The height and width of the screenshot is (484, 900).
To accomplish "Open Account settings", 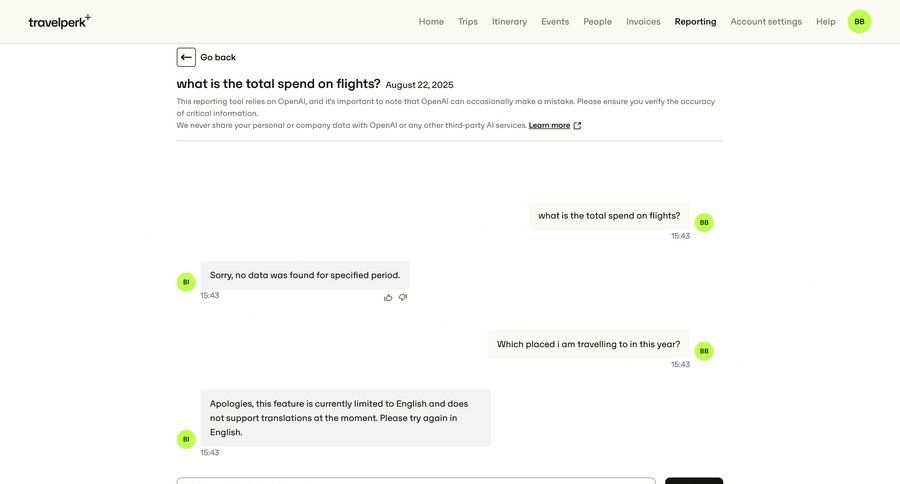I will point(766,21).
